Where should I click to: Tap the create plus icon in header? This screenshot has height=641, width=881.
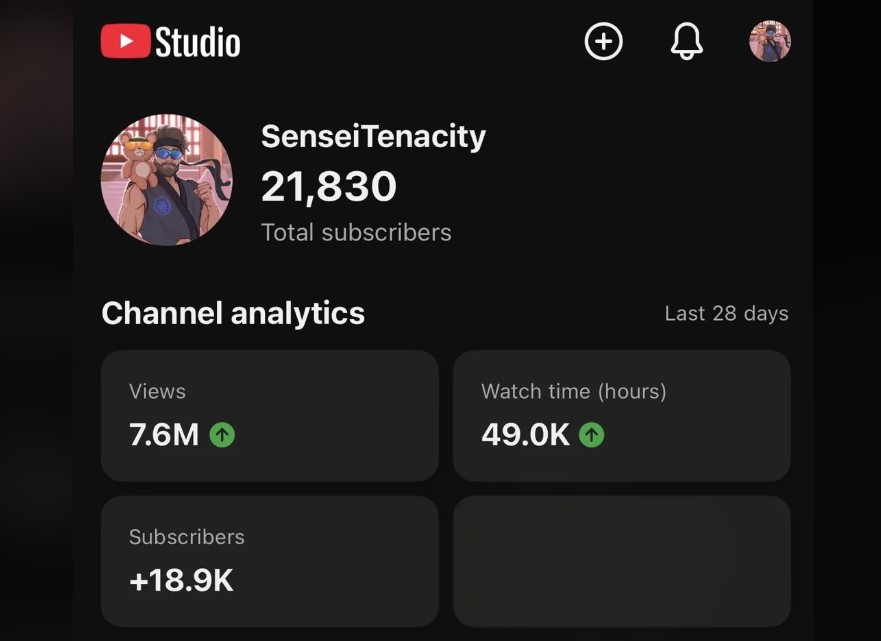[603, 42]
